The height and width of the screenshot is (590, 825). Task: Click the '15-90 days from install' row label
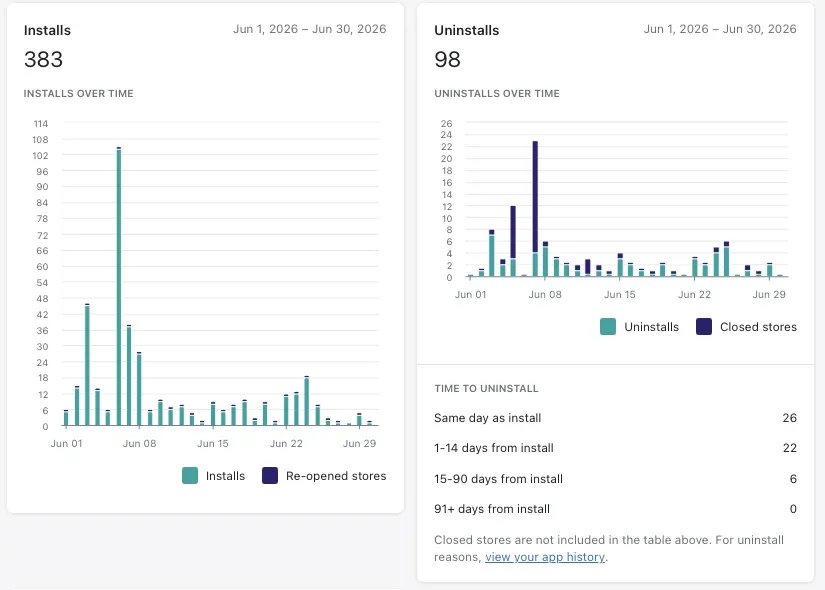click(498, 479)
